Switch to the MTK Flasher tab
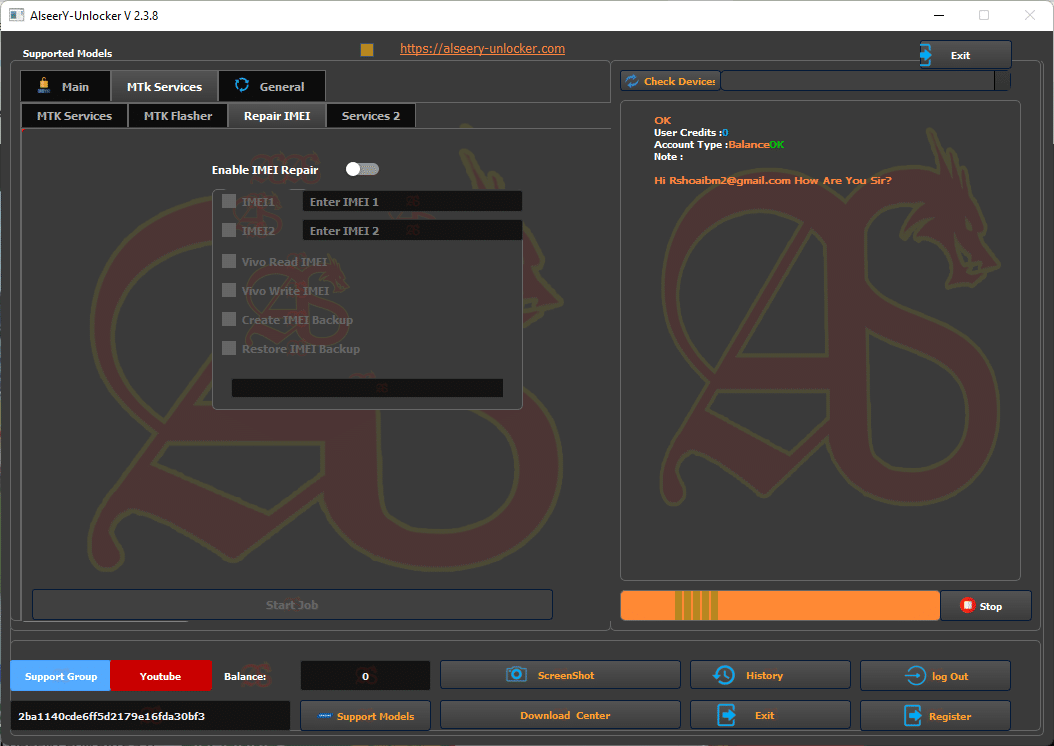 coord(177,116)
